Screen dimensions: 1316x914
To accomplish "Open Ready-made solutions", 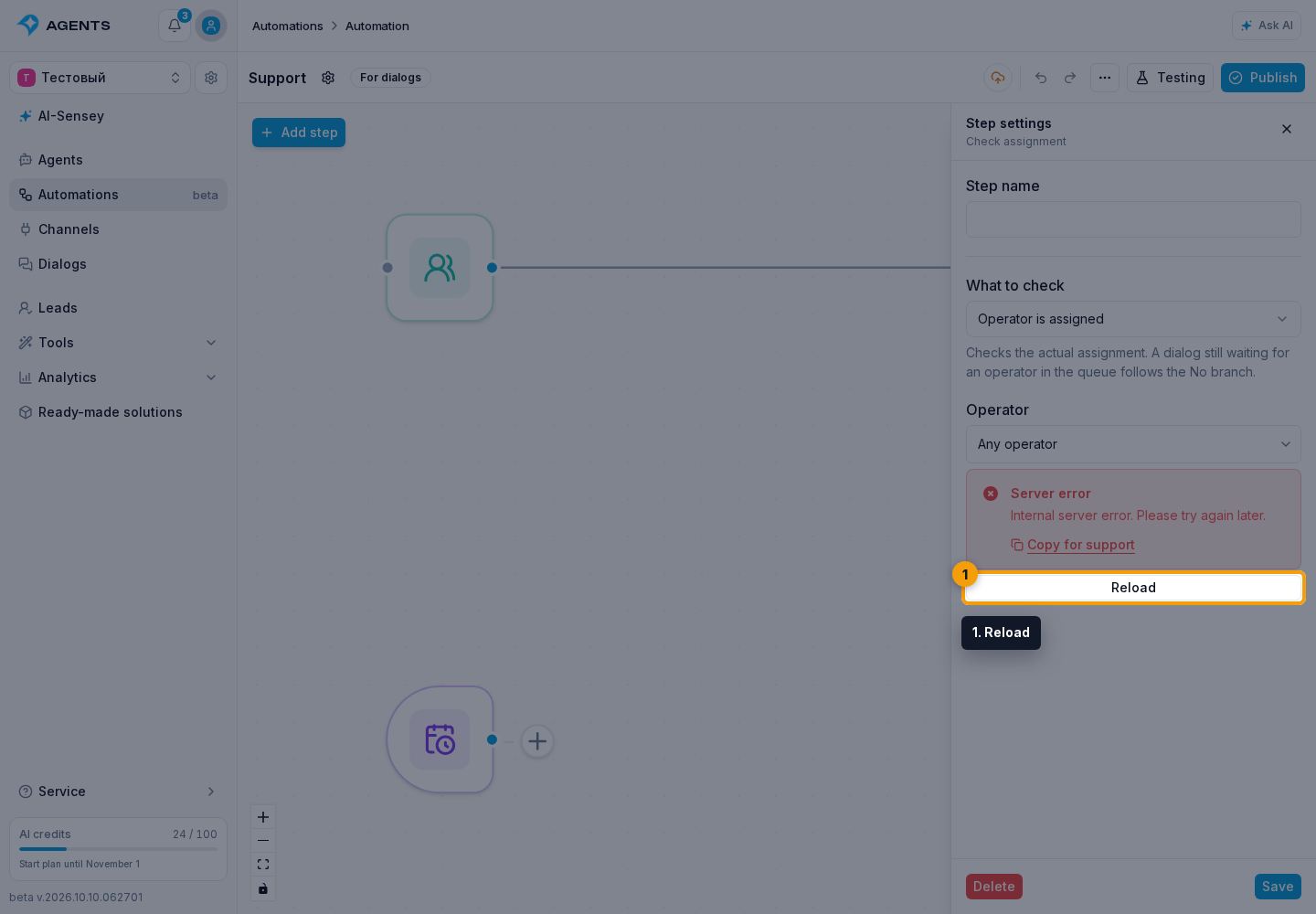I will (x=118, y=412).
